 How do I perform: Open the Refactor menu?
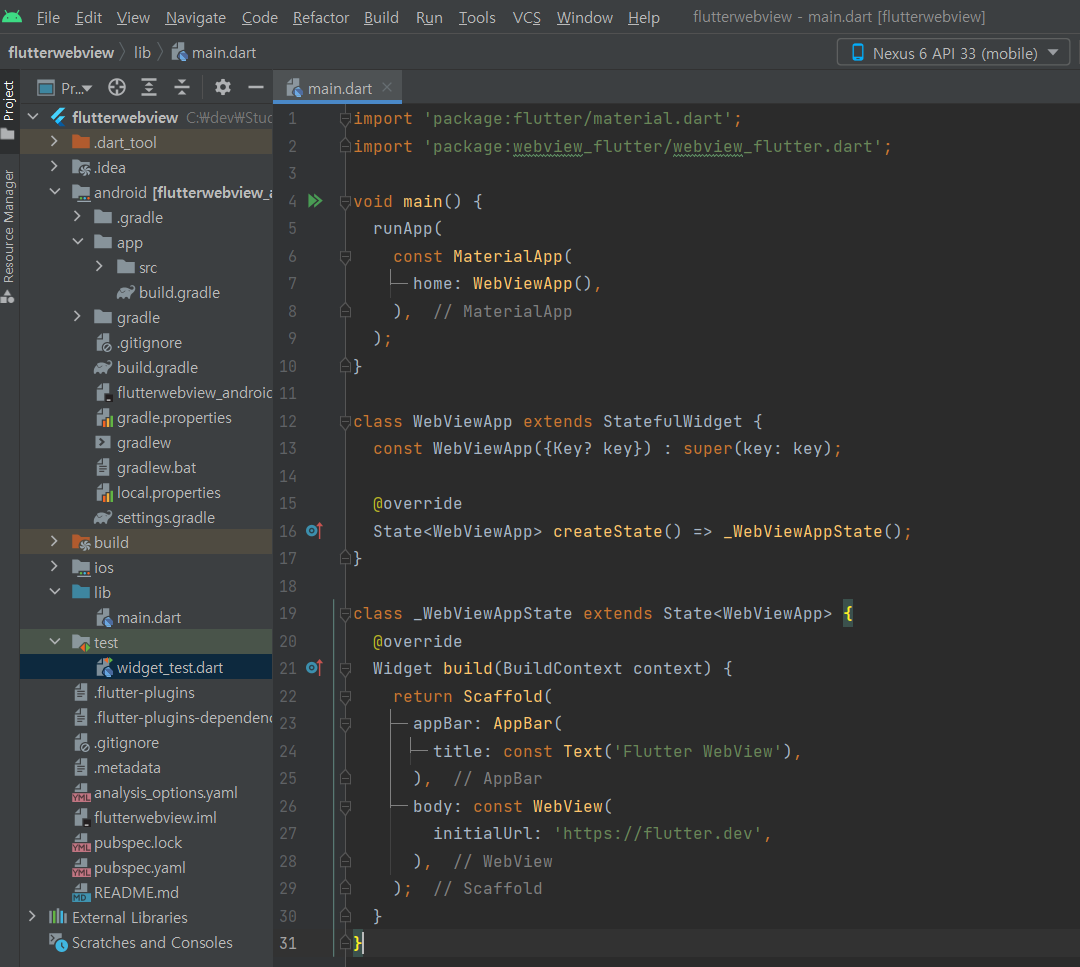(321, 17)
